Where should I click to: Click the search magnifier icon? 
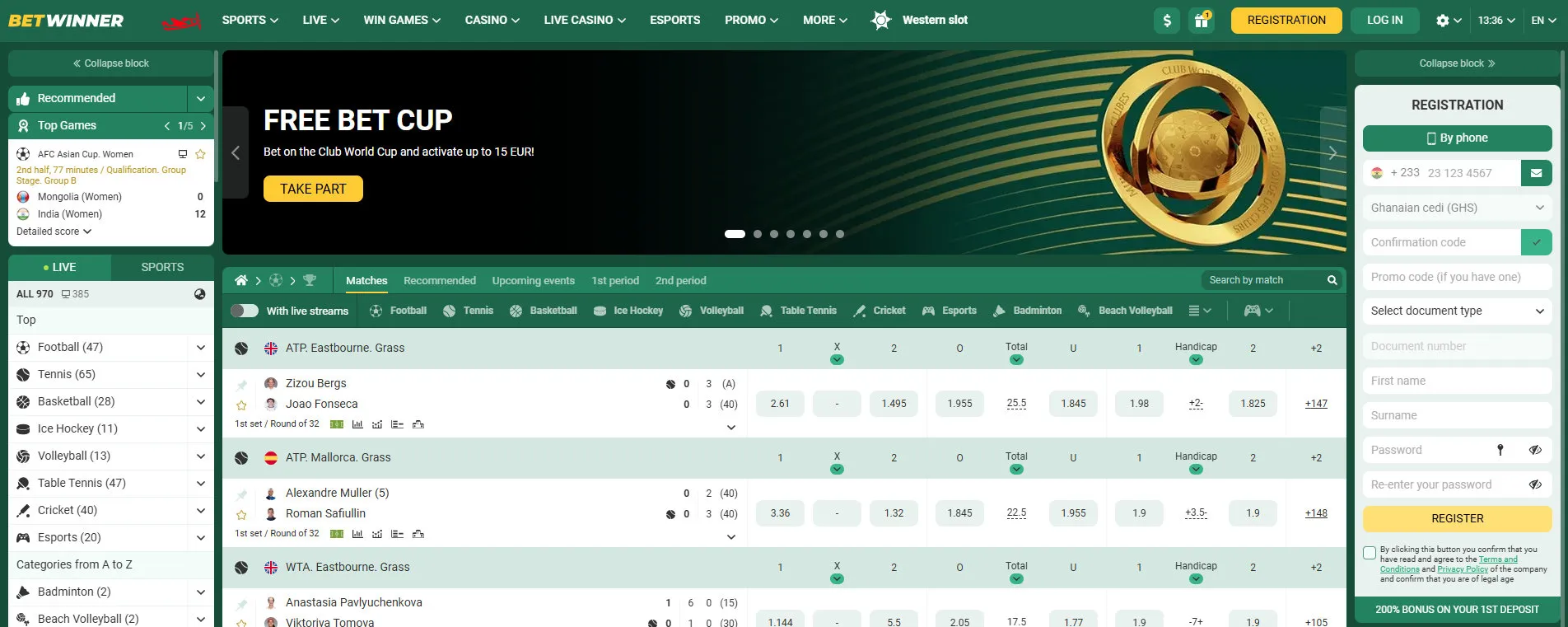(1332, 280)
